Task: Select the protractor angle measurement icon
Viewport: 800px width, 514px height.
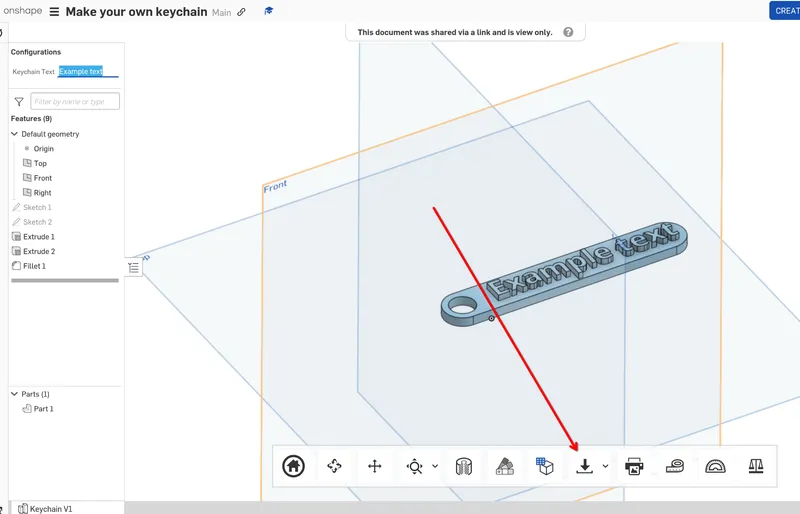Action: click(715, 467)
